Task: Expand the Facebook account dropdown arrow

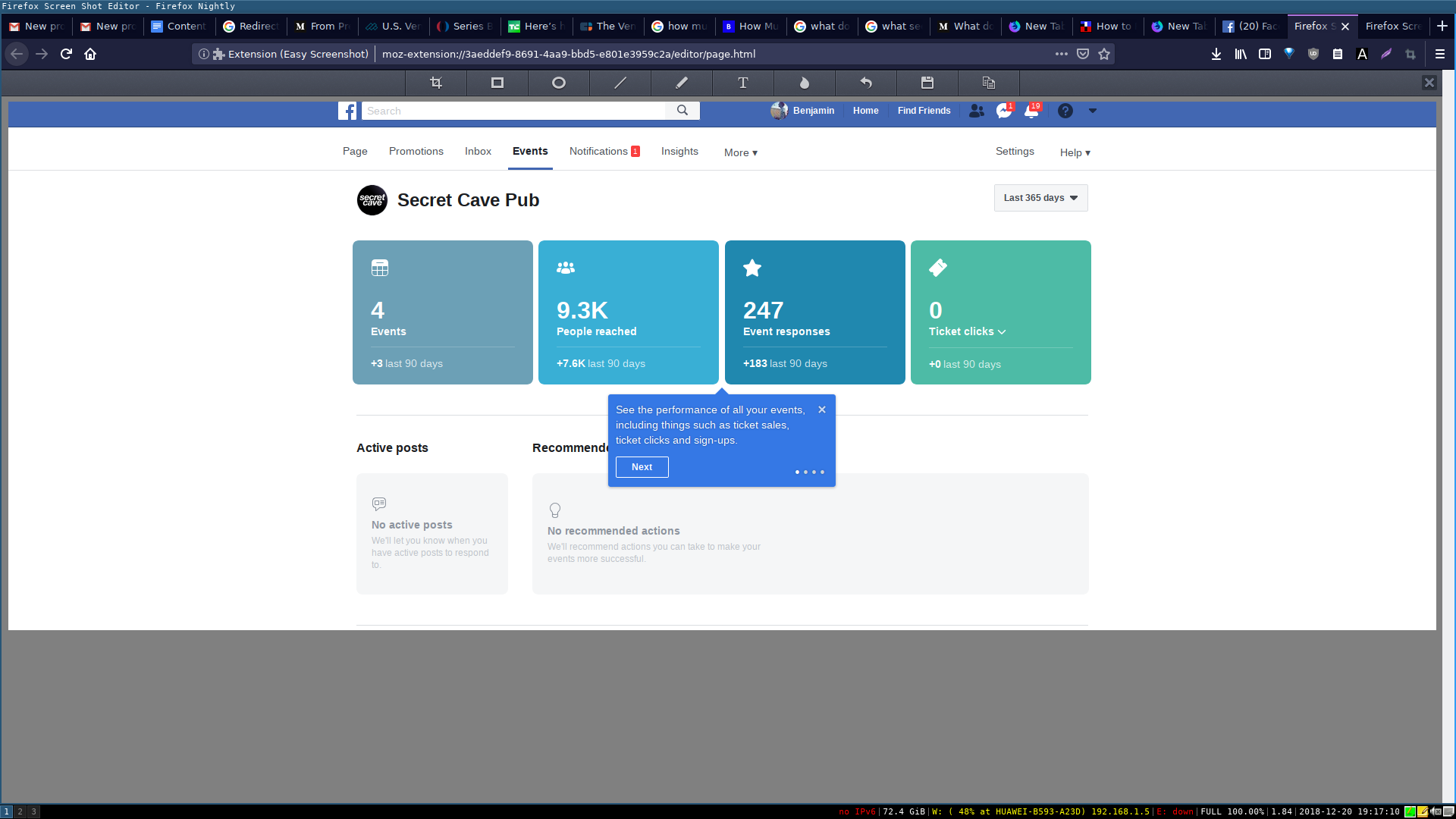Action: pyautogui.click(x=1093, y=111)
